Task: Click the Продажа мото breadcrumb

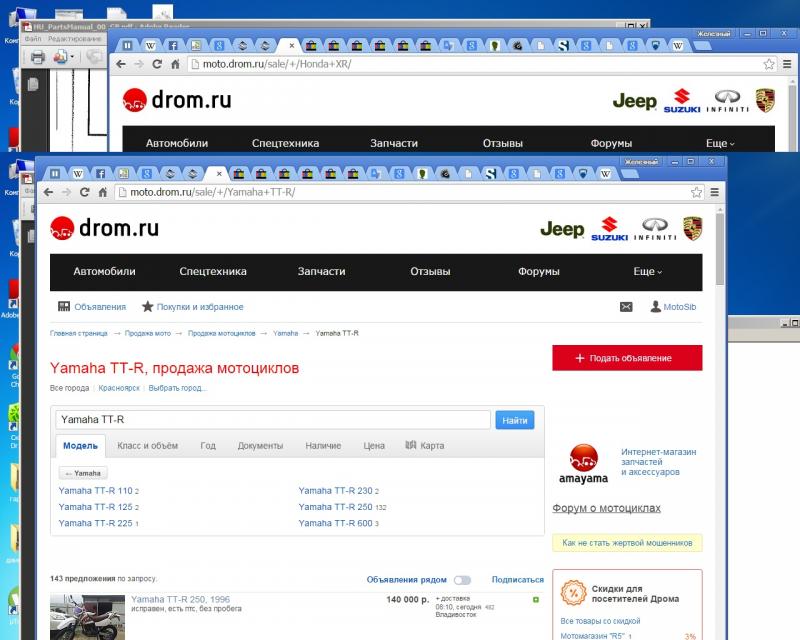Action: point(148,333)
